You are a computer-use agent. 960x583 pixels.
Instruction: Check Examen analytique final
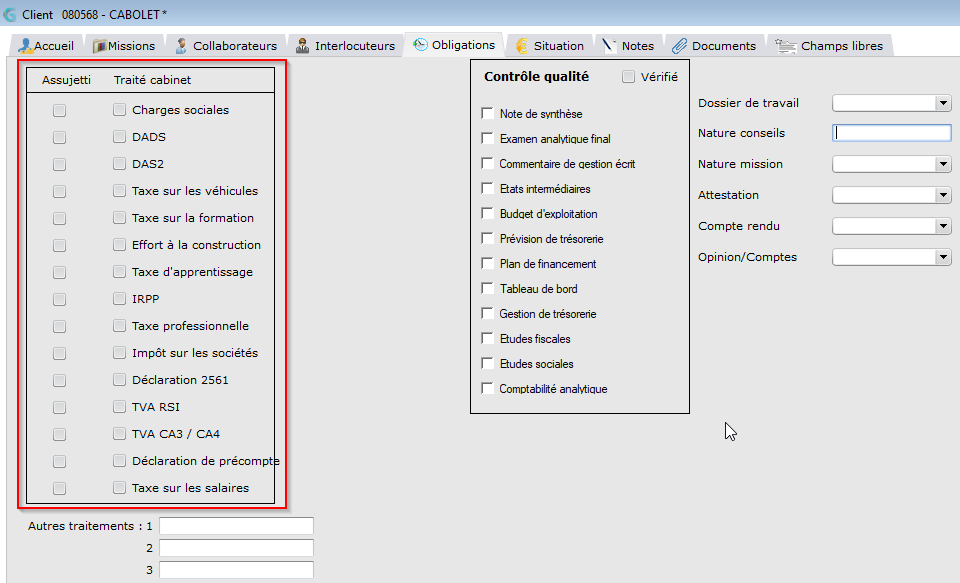[487, 138]
